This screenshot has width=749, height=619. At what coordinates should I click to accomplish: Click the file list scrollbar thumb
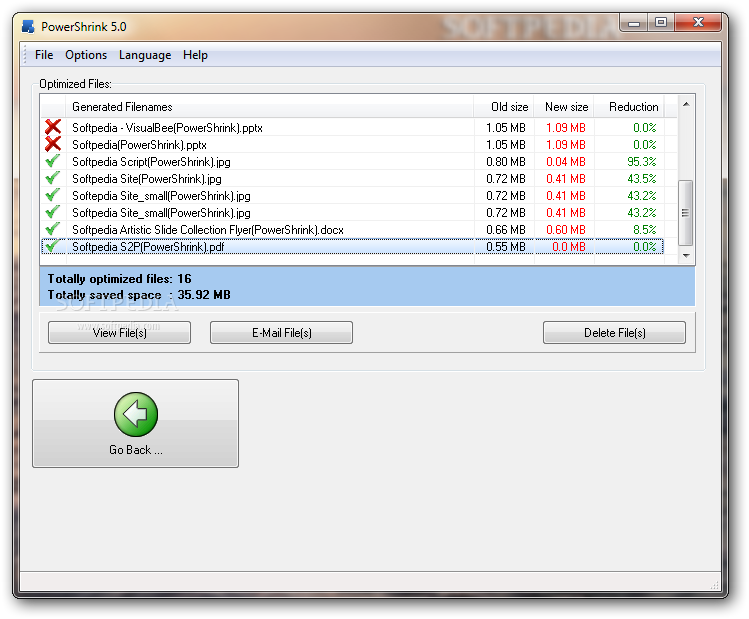pos(686,213)
